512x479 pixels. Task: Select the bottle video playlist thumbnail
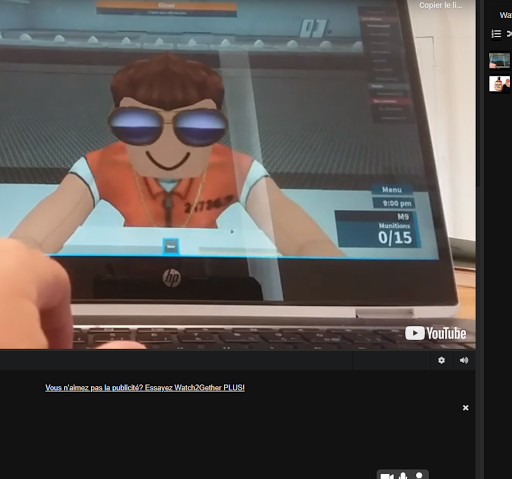click(x=499, y=83)
